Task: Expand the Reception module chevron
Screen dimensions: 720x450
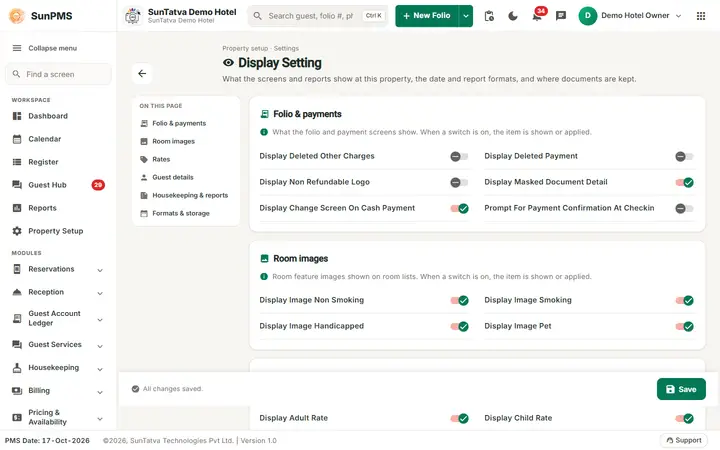Action: click(100, 293)
